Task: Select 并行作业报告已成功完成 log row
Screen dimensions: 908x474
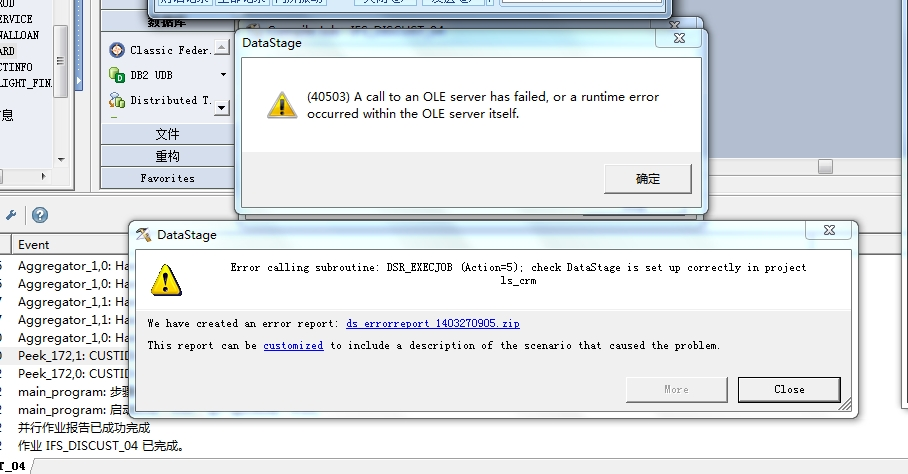Action: pyautogui.click(x=84, y=428)
